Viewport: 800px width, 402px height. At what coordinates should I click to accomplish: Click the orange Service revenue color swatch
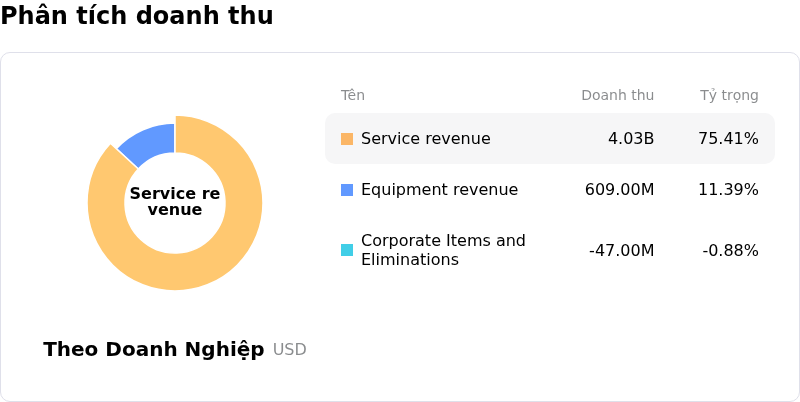point(347,139)
